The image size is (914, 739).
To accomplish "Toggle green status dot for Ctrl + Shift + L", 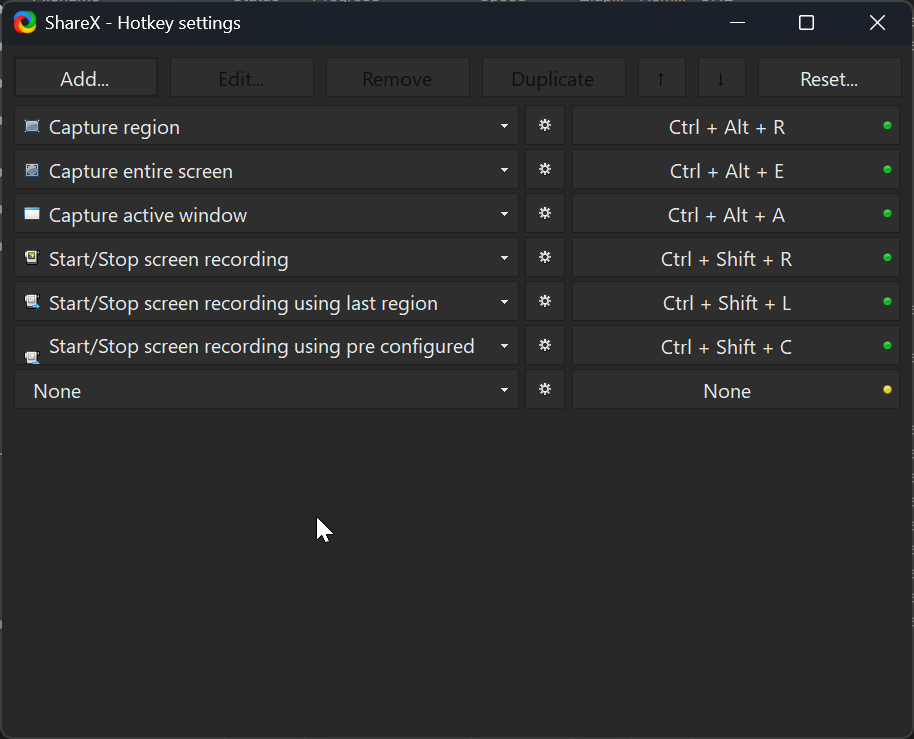I will [887, 302].
